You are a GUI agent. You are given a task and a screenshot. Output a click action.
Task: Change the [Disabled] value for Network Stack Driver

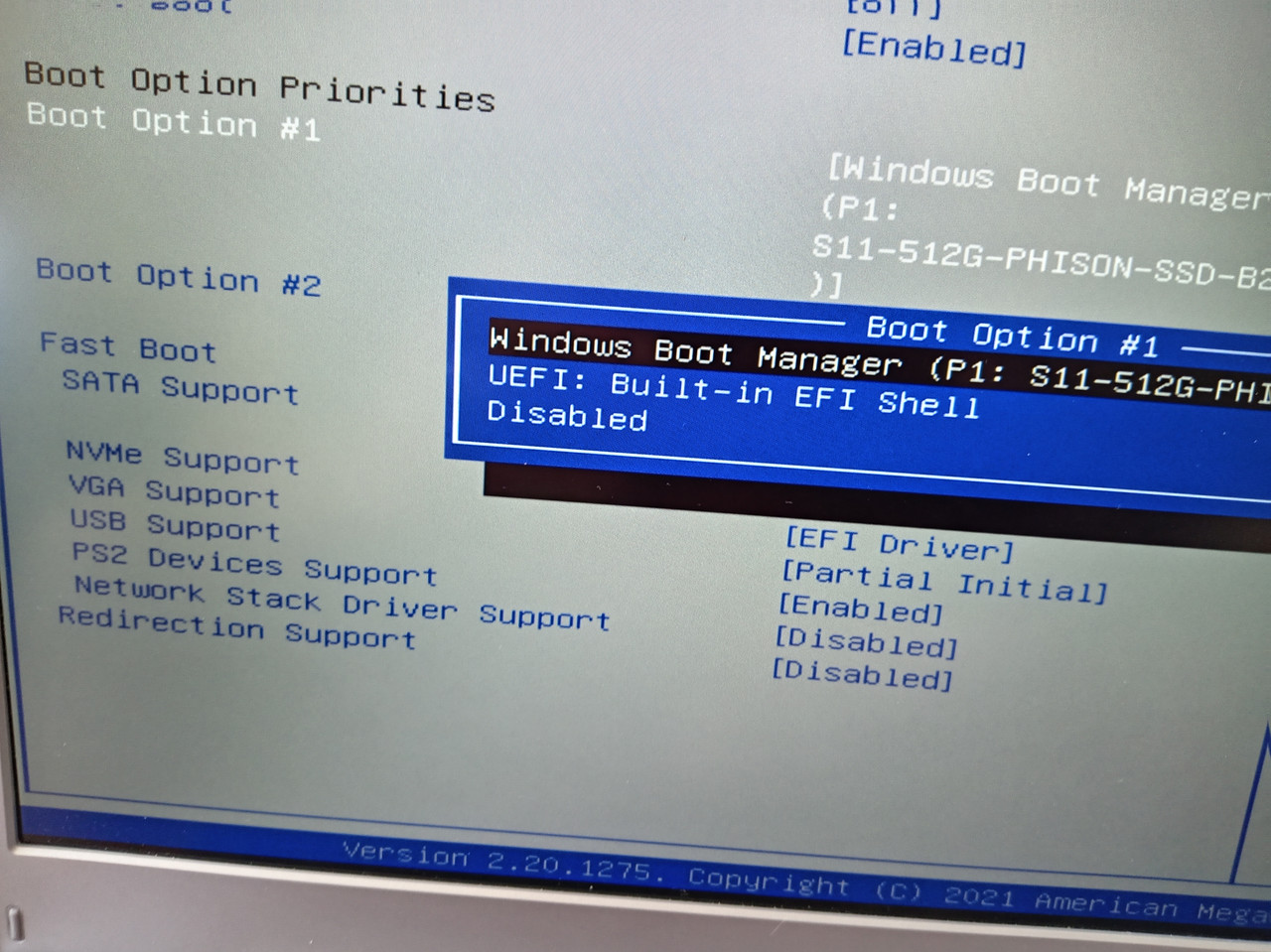tap(867, 642)
